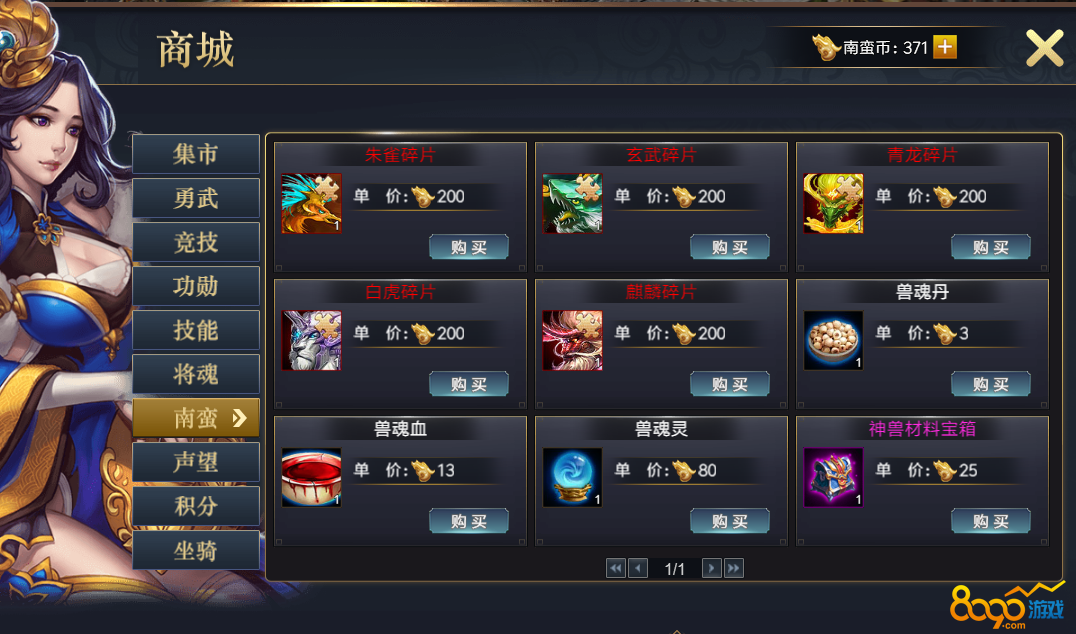
Task: Click 购买 for 神兽材料宝箱
Action: pyautogui.click(x=990, y=521)
